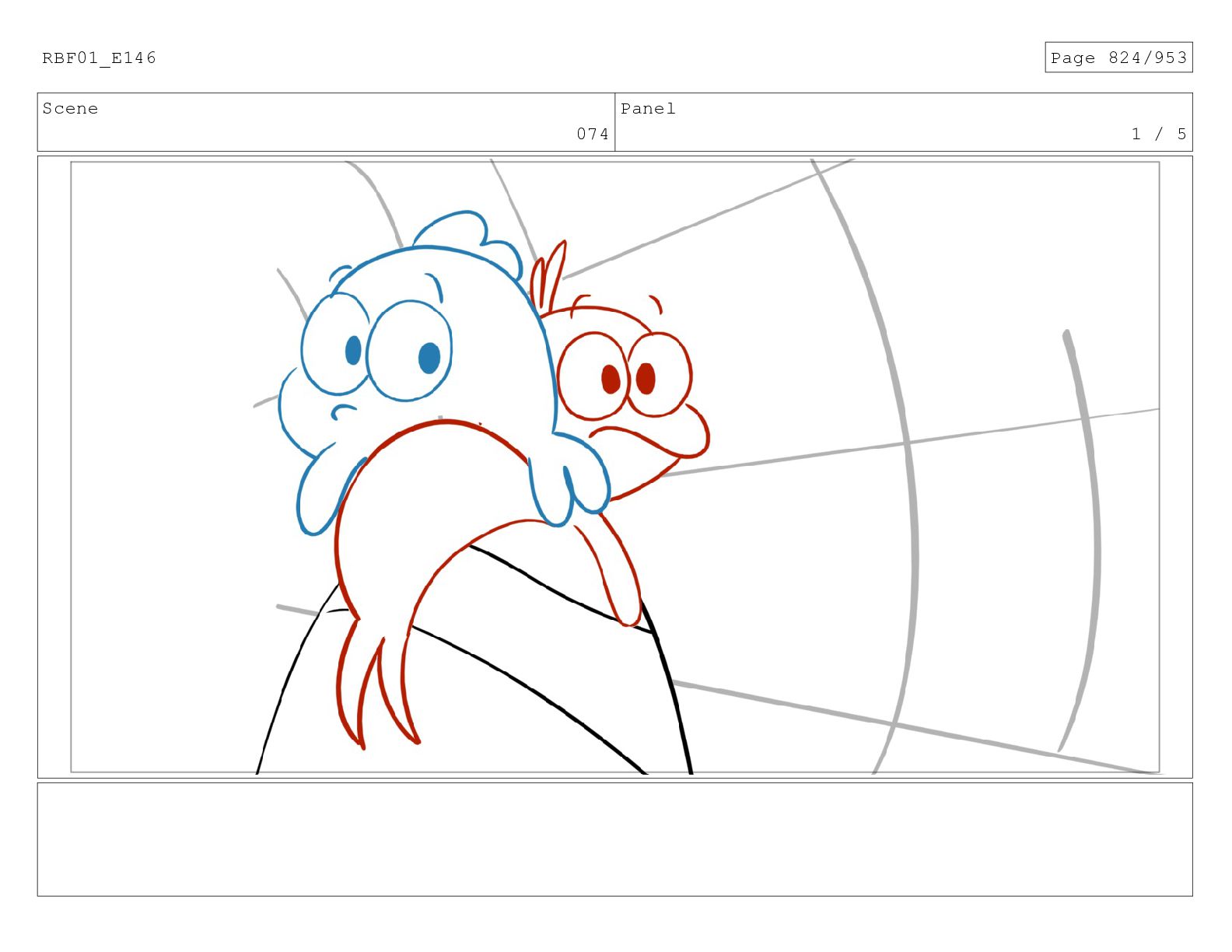Click the Page 824/953 indicator box
This screenshot has height=952, width=1232.
[1118, 58]
